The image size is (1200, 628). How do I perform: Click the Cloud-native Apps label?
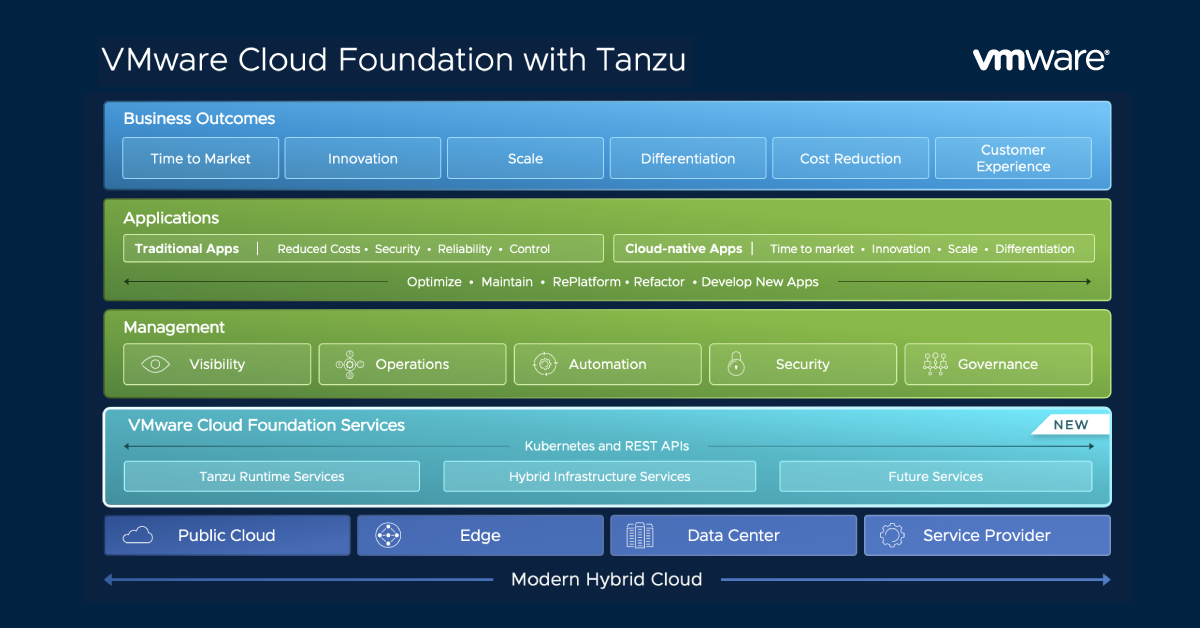pyautogui.click(x=684, y=249)
